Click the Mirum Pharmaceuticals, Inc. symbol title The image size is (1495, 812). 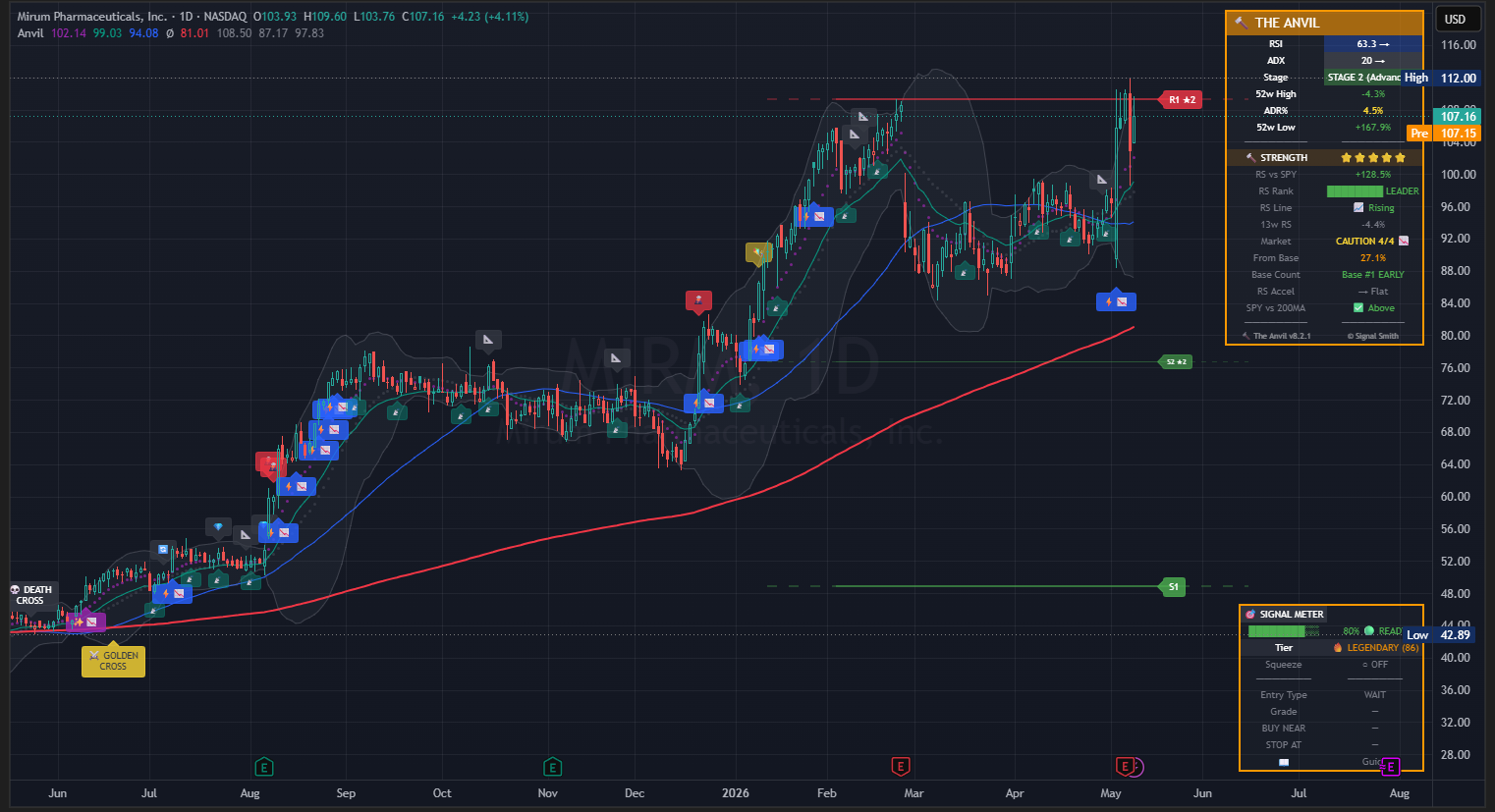92,17
